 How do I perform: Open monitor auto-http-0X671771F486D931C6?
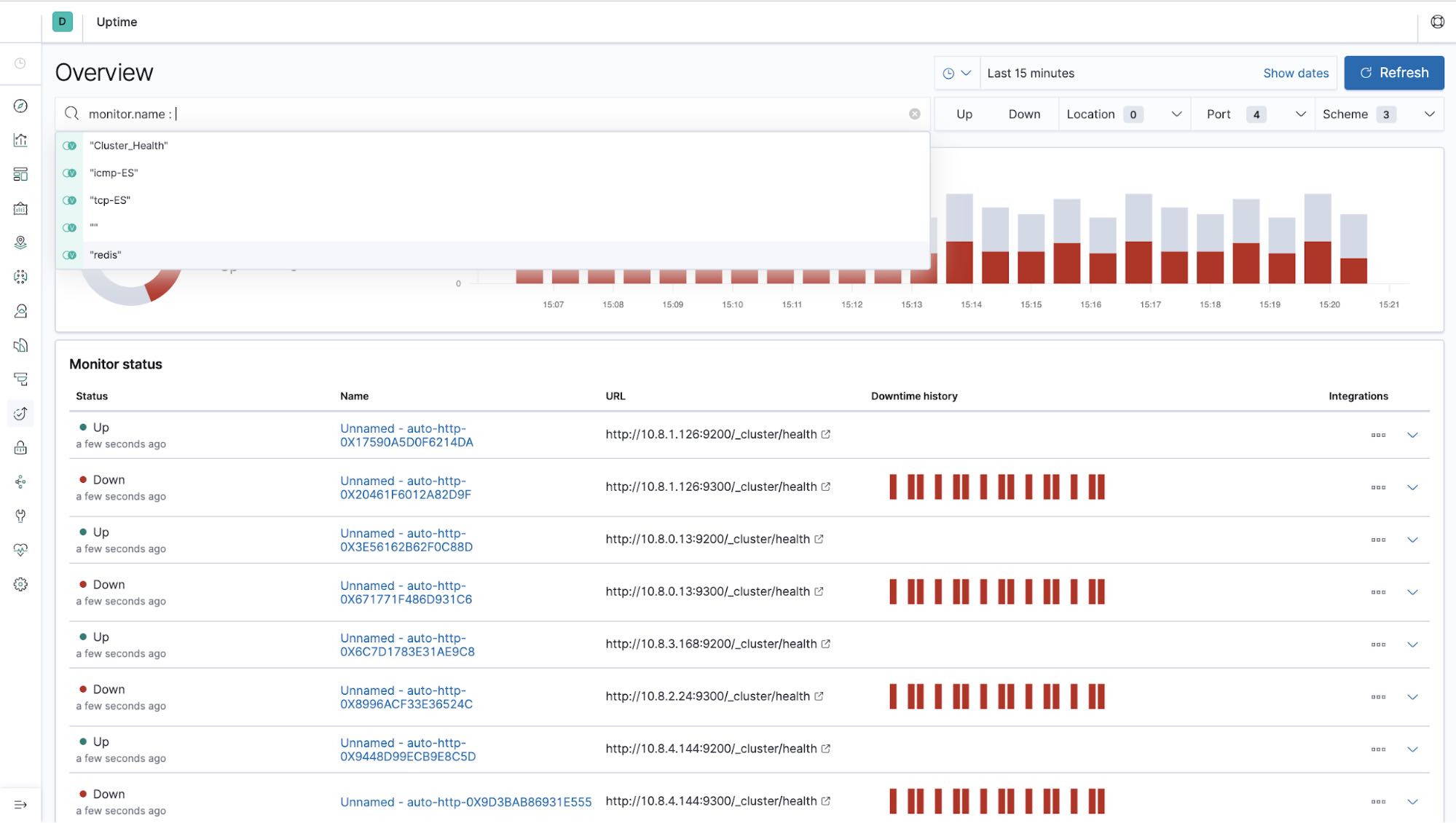[x=406, y=592]
